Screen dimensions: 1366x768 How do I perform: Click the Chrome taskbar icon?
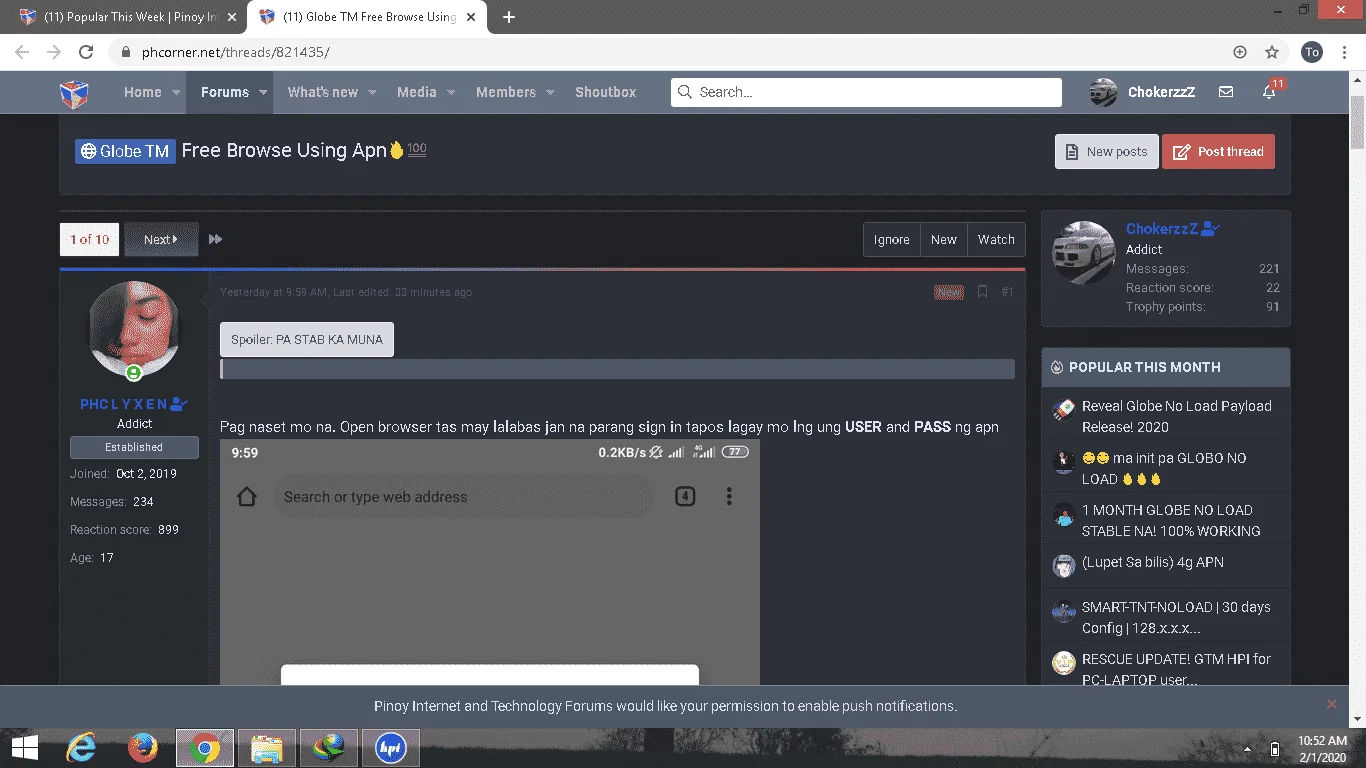205,747
